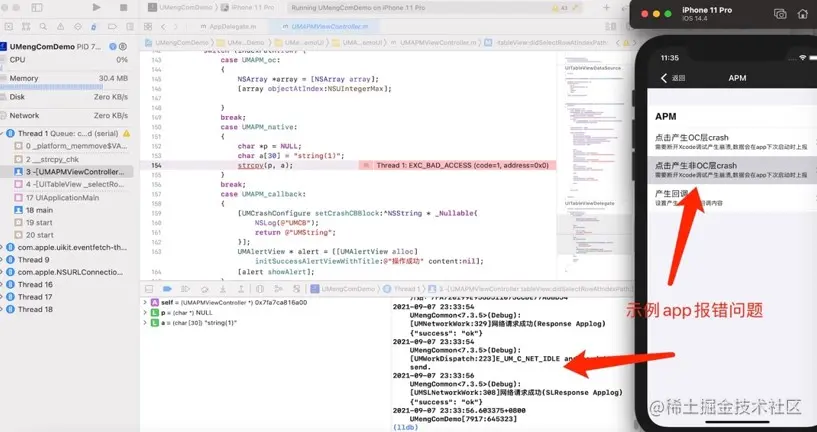The image size is (817, 432).
Task: Open the tableView:didSelectRowAtIndexPath method jump bar item
Action: point(546,43)
